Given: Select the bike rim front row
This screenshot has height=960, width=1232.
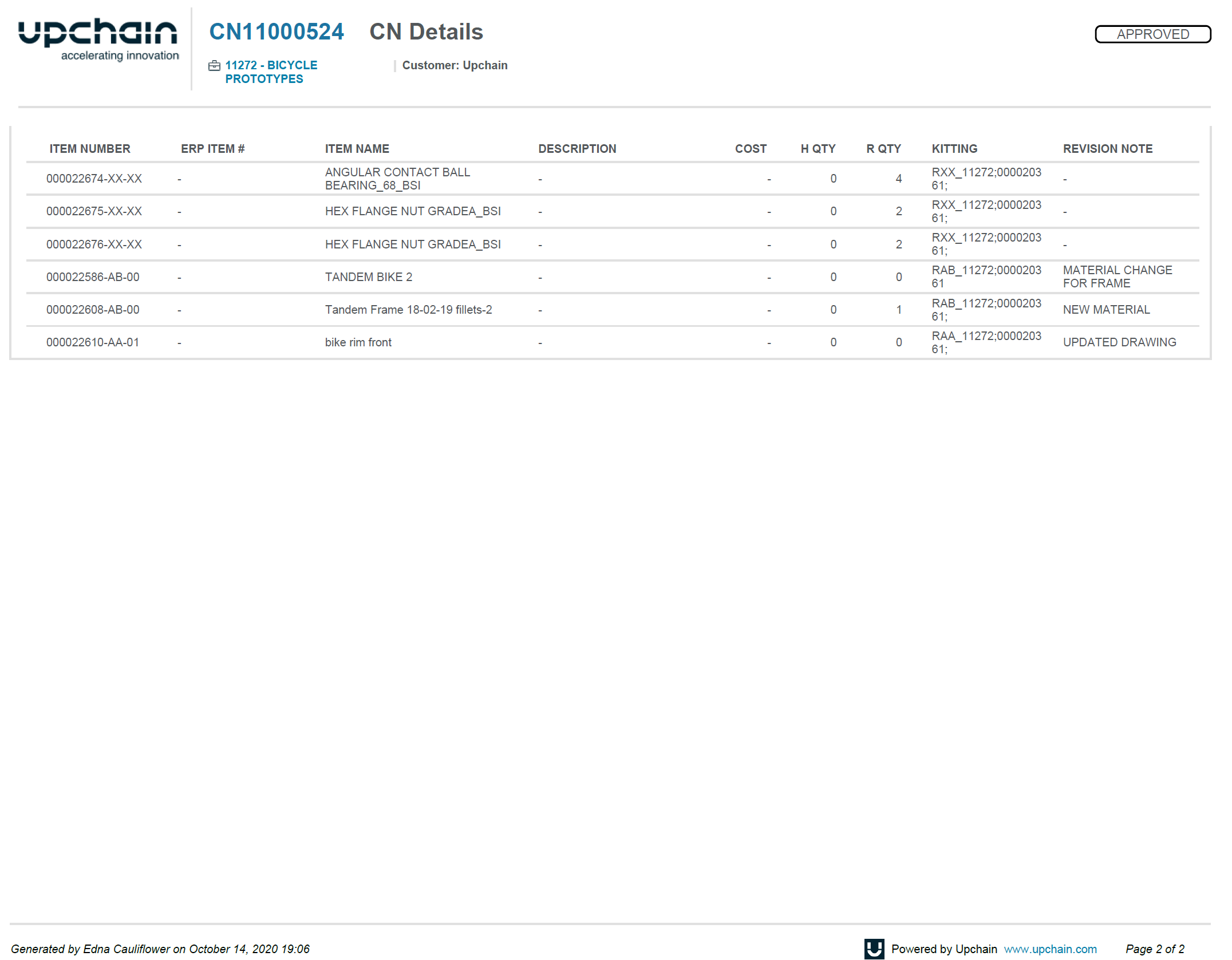Looking at the screenshot, I should 358,342.
